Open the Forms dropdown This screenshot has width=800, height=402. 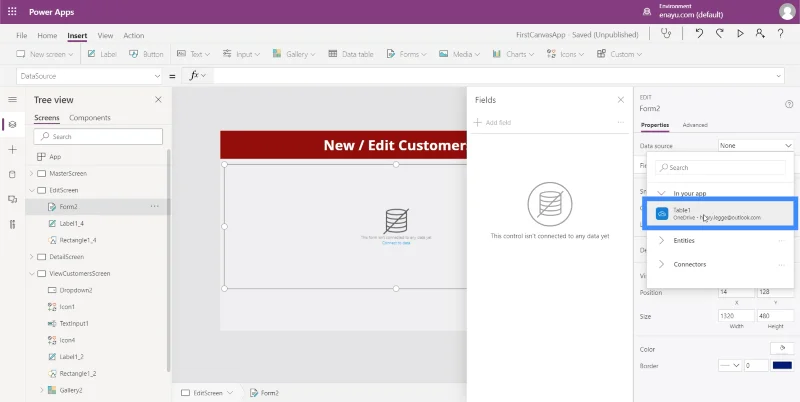(407, 54)
